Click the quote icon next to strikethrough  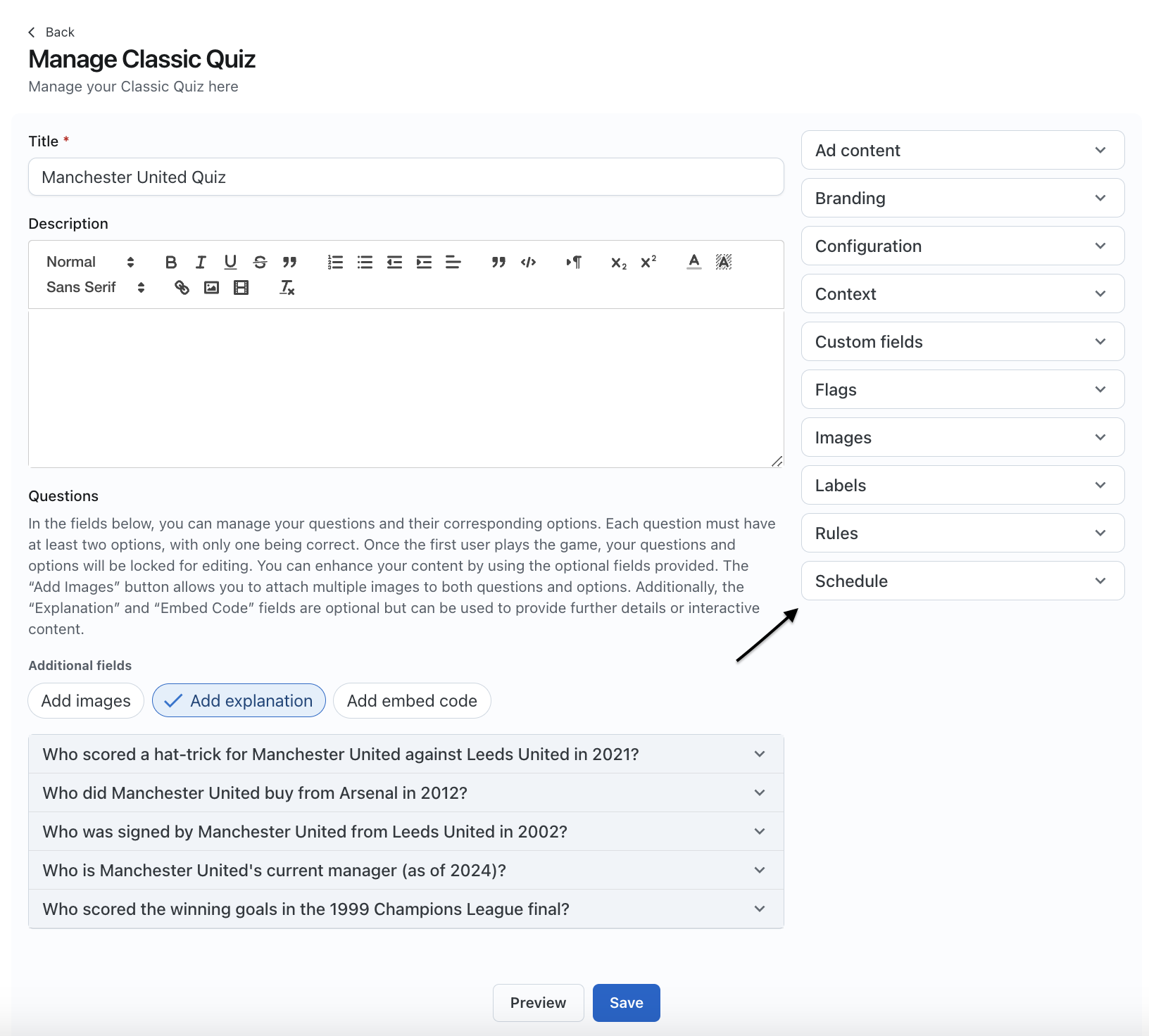[289, 262]
